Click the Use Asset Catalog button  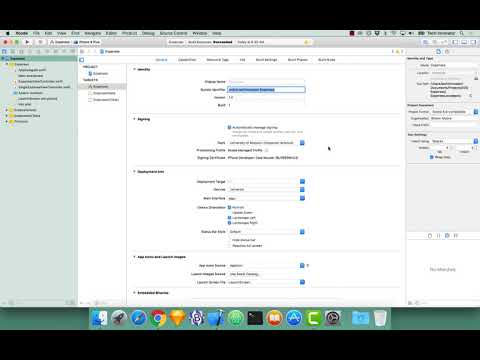pos(244,274)
